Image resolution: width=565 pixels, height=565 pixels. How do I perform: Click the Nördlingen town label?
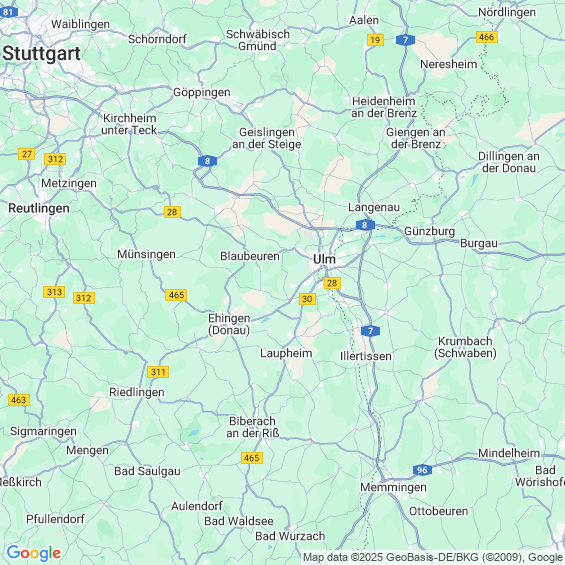click(x=507, y=12)
